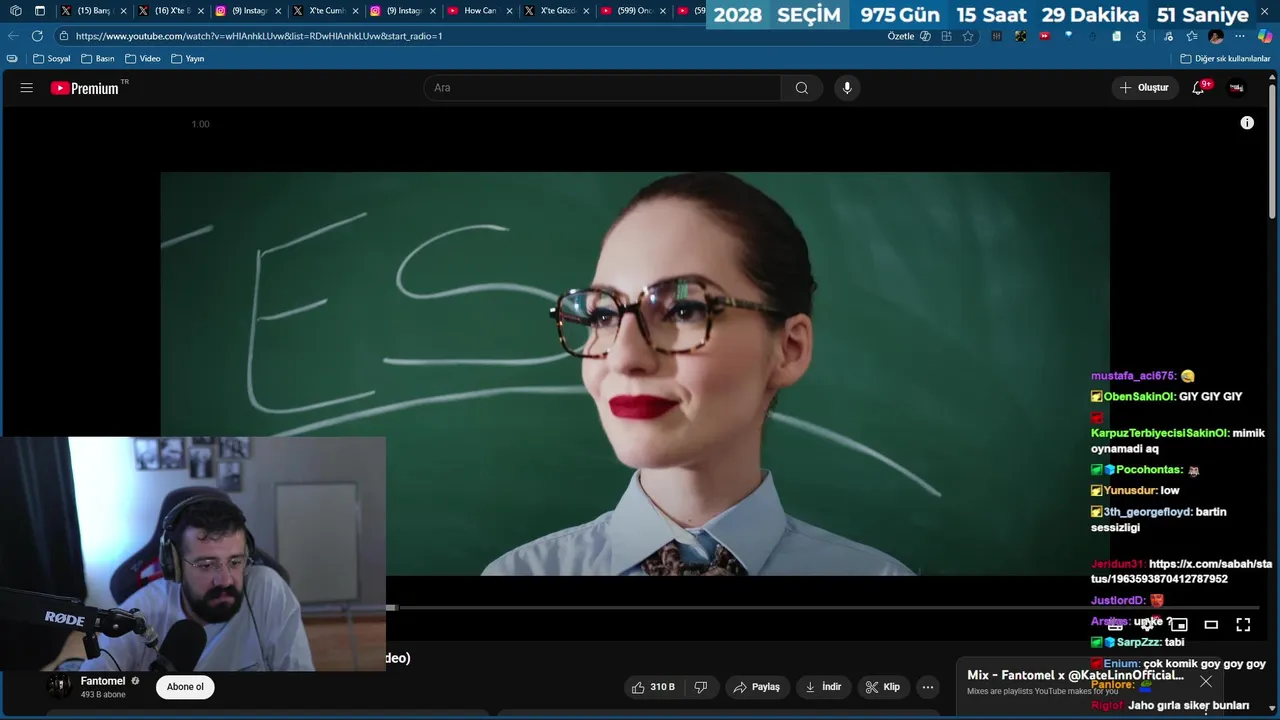Open the Fantomel channel name link
The height and width of the screenshot is (720, 1280).
coord(103,681)
